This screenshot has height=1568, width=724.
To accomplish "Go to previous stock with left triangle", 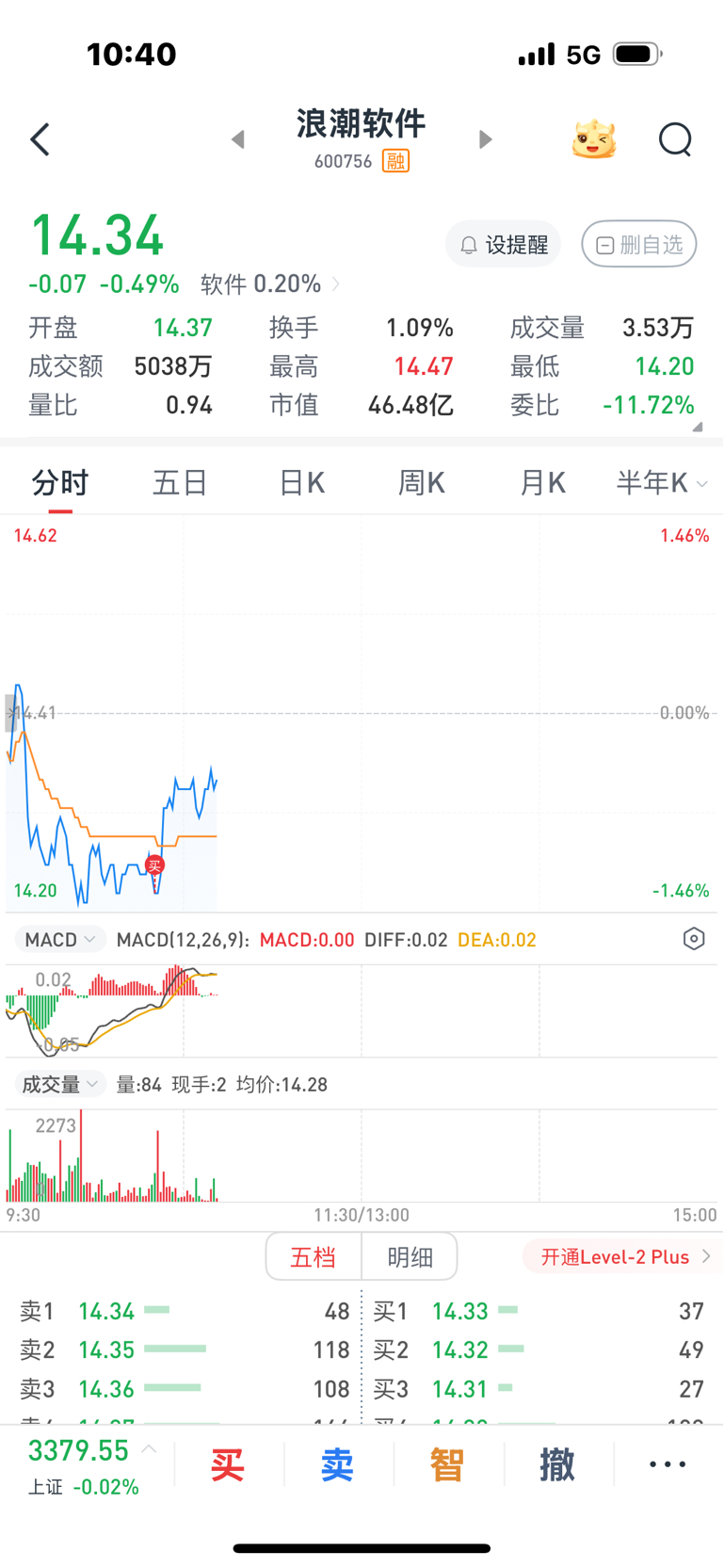I will pyautogui.click(x=238, y=139).
